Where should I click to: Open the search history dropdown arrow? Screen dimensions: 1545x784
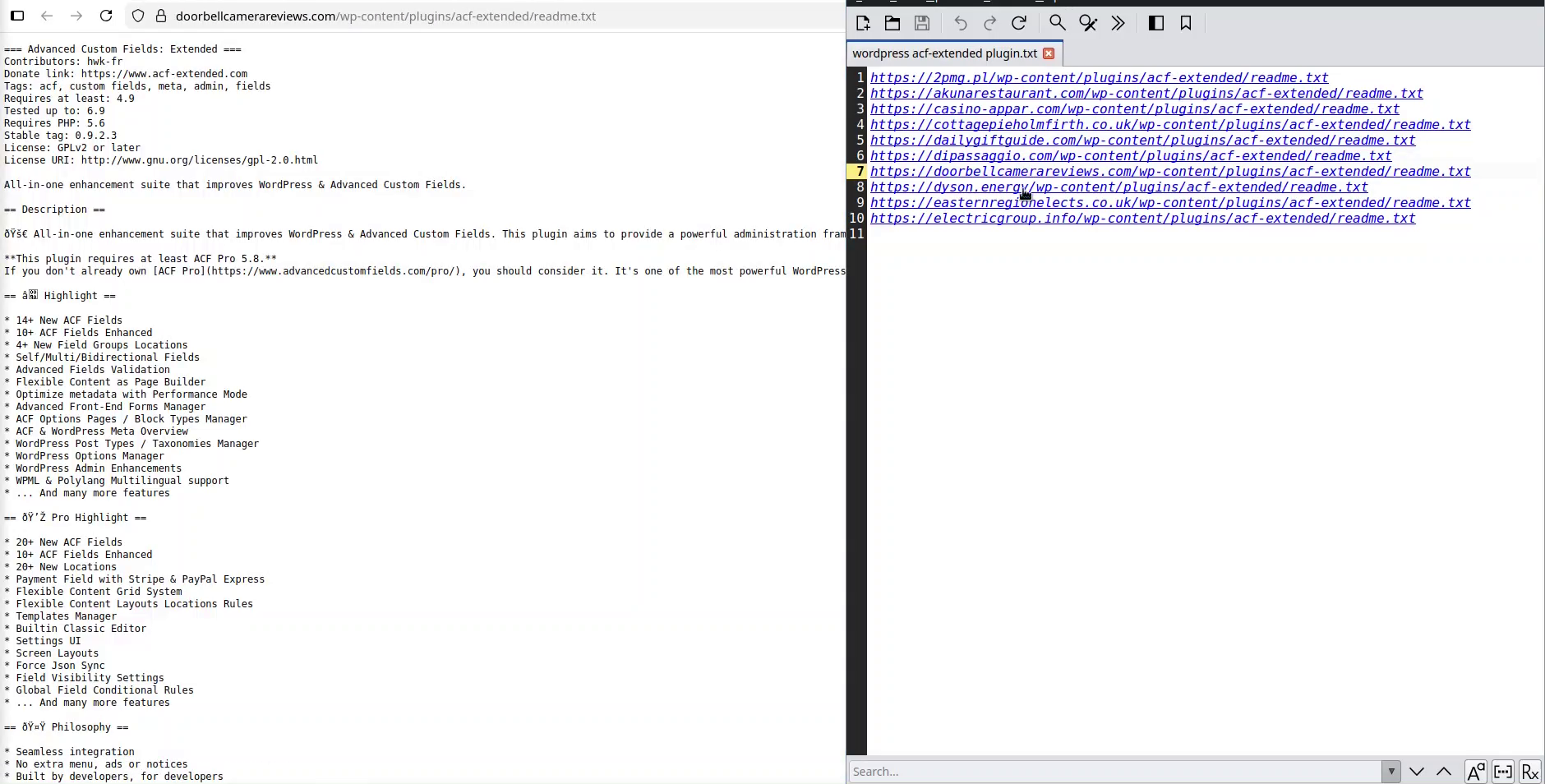(x=1391, y=772)
